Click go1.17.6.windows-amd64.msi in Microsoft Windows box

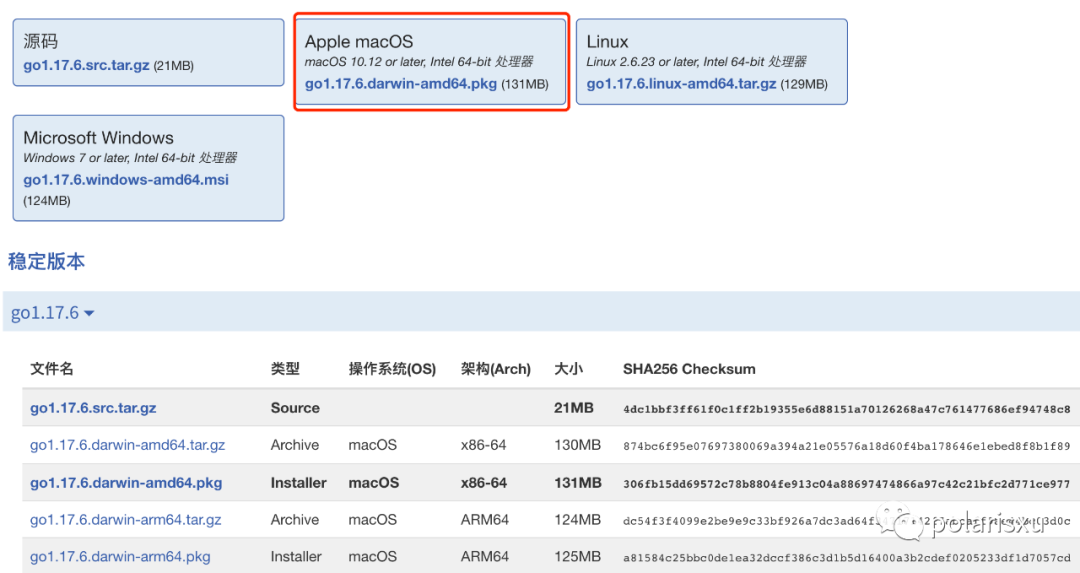pyautogui.click(x=126, y=180)
